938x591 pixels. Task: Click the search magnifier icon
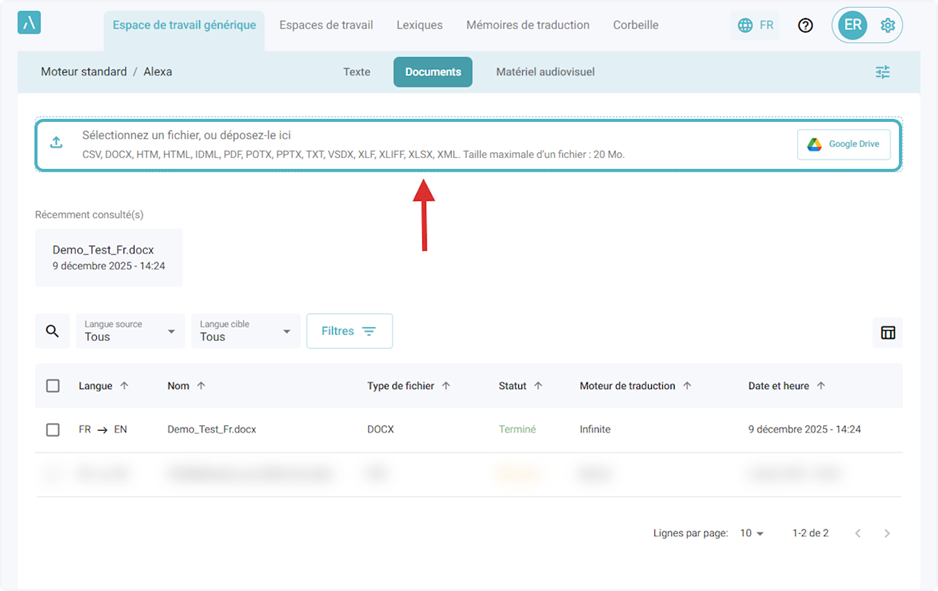tap(52, 331)
